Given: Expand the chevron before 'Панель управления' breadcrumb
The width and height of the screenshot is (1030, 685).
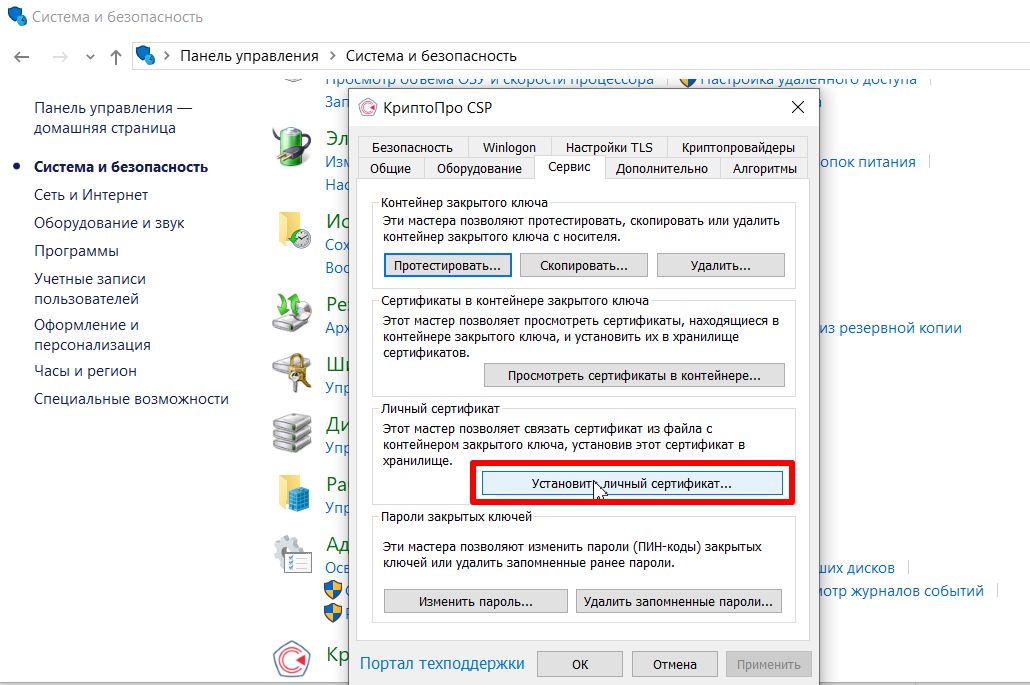Looking at the screenshot, I should pos(167,56).
